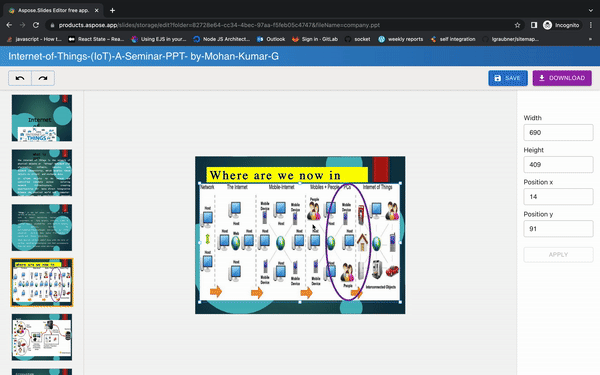Show more bookmarks overflow arrow
Viewport: 600px width, 375px height.
click(590, 39)
